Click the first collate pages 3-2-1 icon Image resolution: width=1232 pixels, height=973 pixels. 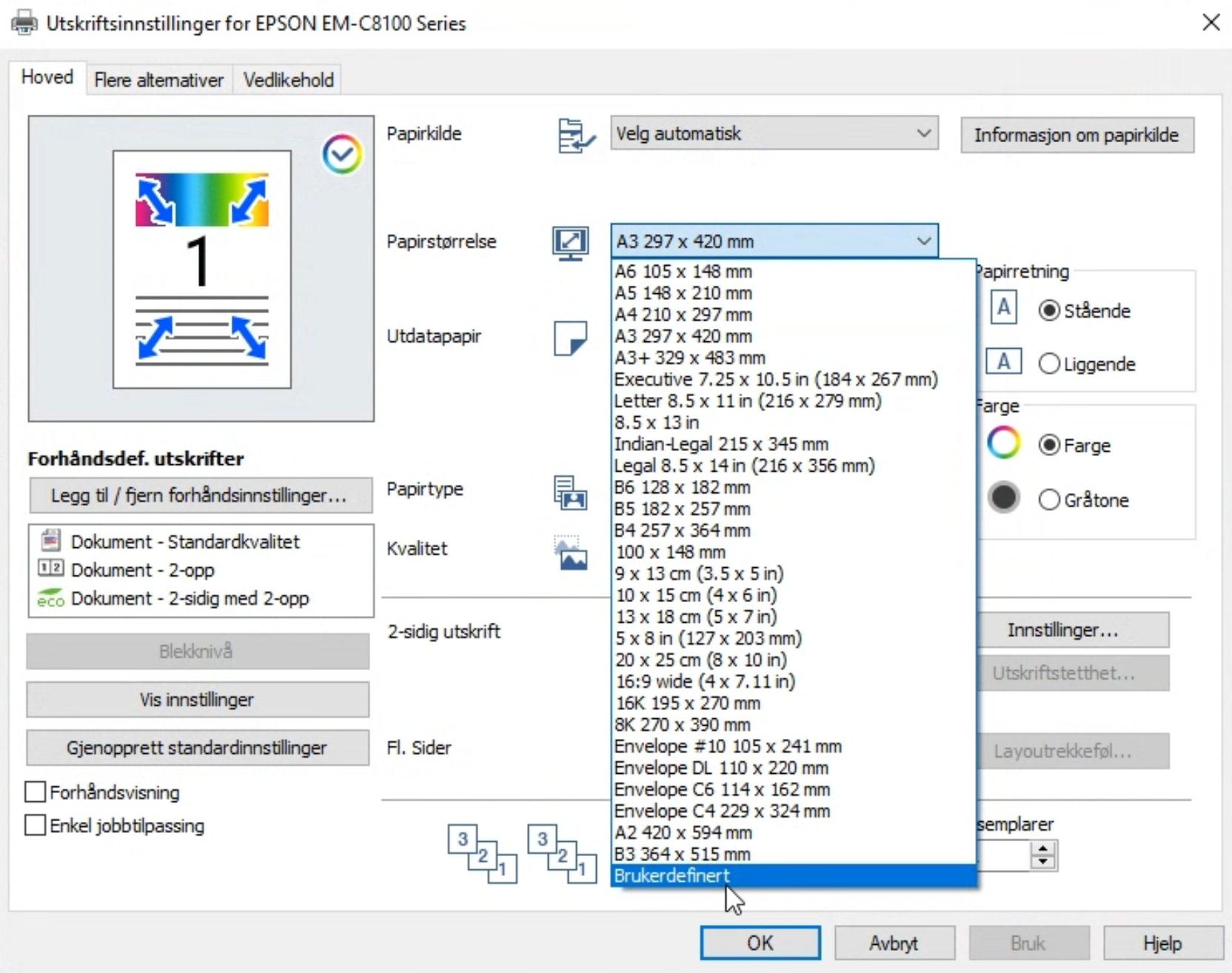tap(482, 854)
